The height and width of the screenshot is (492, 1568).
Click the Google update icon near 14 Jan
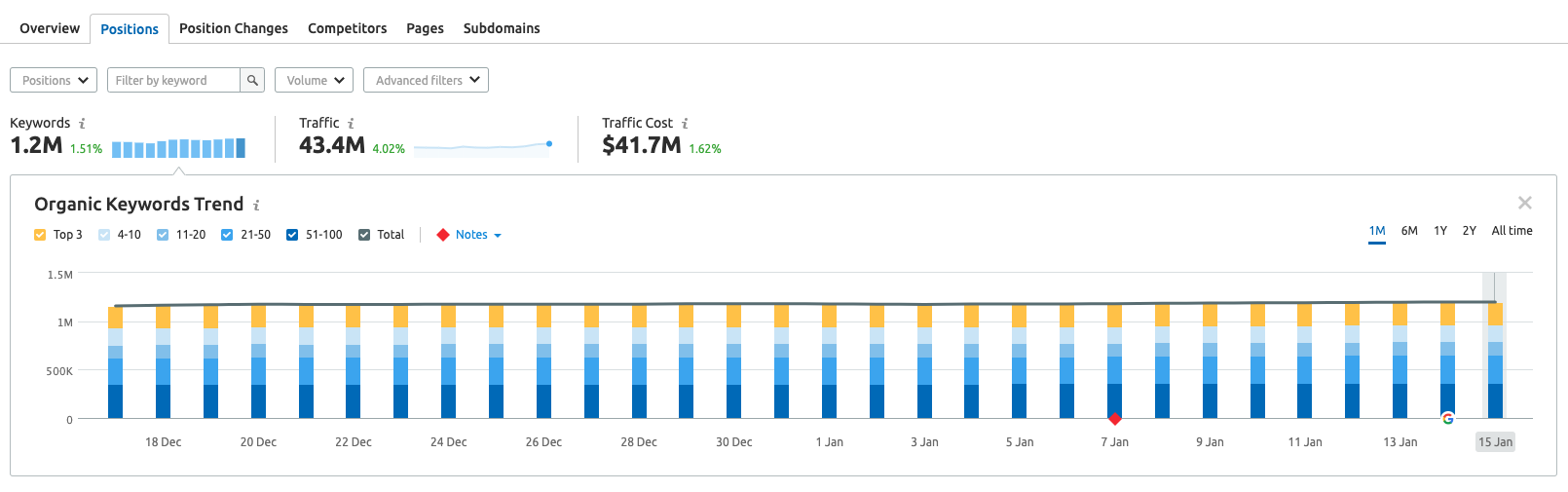(x=1448, y=418)
